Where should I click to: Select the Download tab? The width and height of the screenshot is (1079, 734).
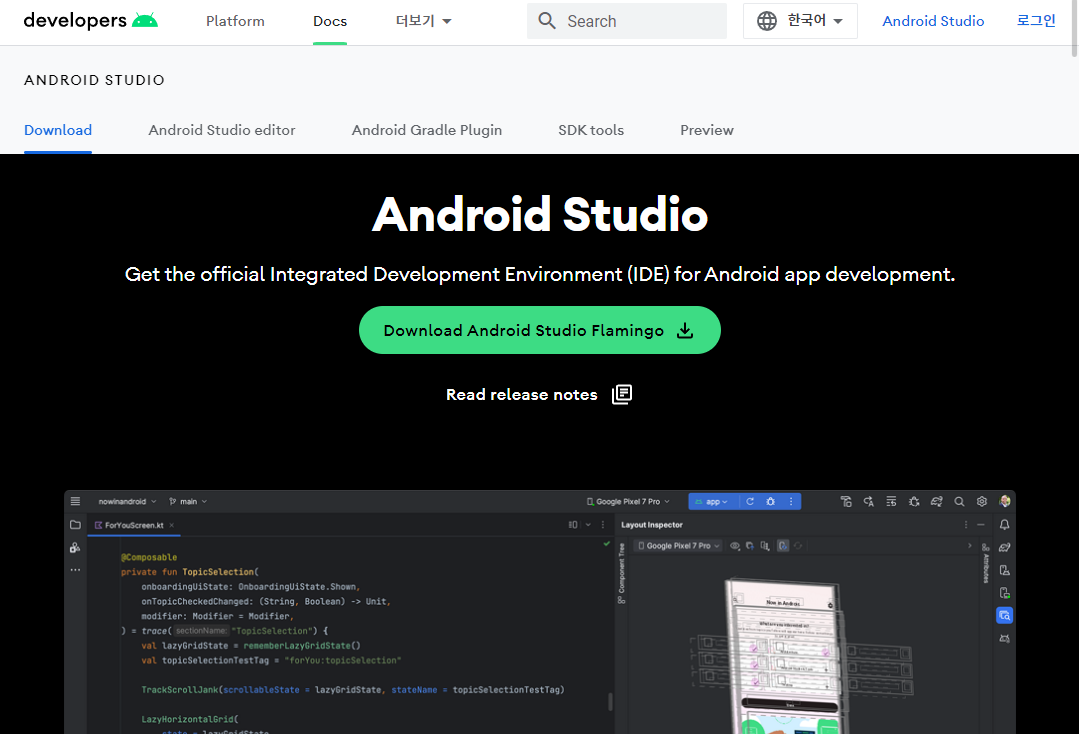pyautogui.click(x=58, y=130)
